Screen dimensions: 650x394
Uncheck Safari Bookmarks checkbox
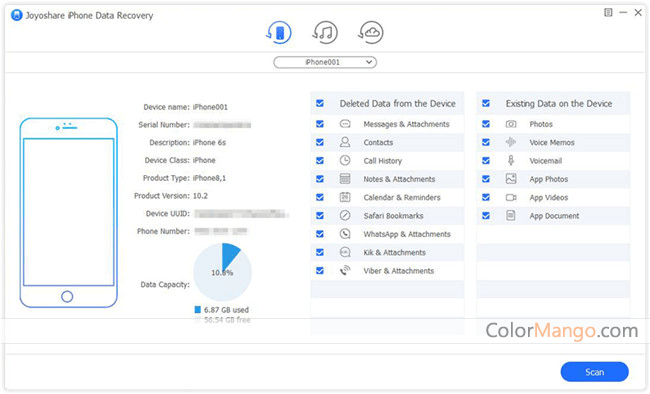click(x=320, y=215)
